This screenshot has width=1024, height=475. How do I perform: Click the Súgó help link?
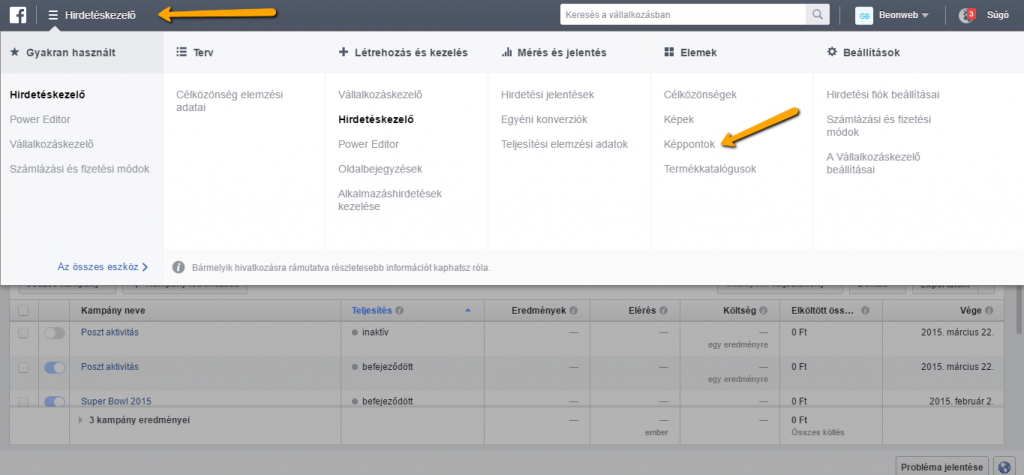pyautogui.click(x=997, y=15)
